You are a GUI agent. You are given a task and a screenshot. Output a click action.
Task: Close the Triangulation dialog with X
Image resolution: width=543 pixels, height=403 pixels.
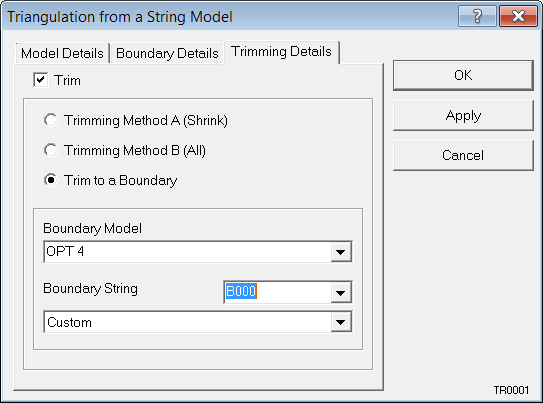point(518,16)
